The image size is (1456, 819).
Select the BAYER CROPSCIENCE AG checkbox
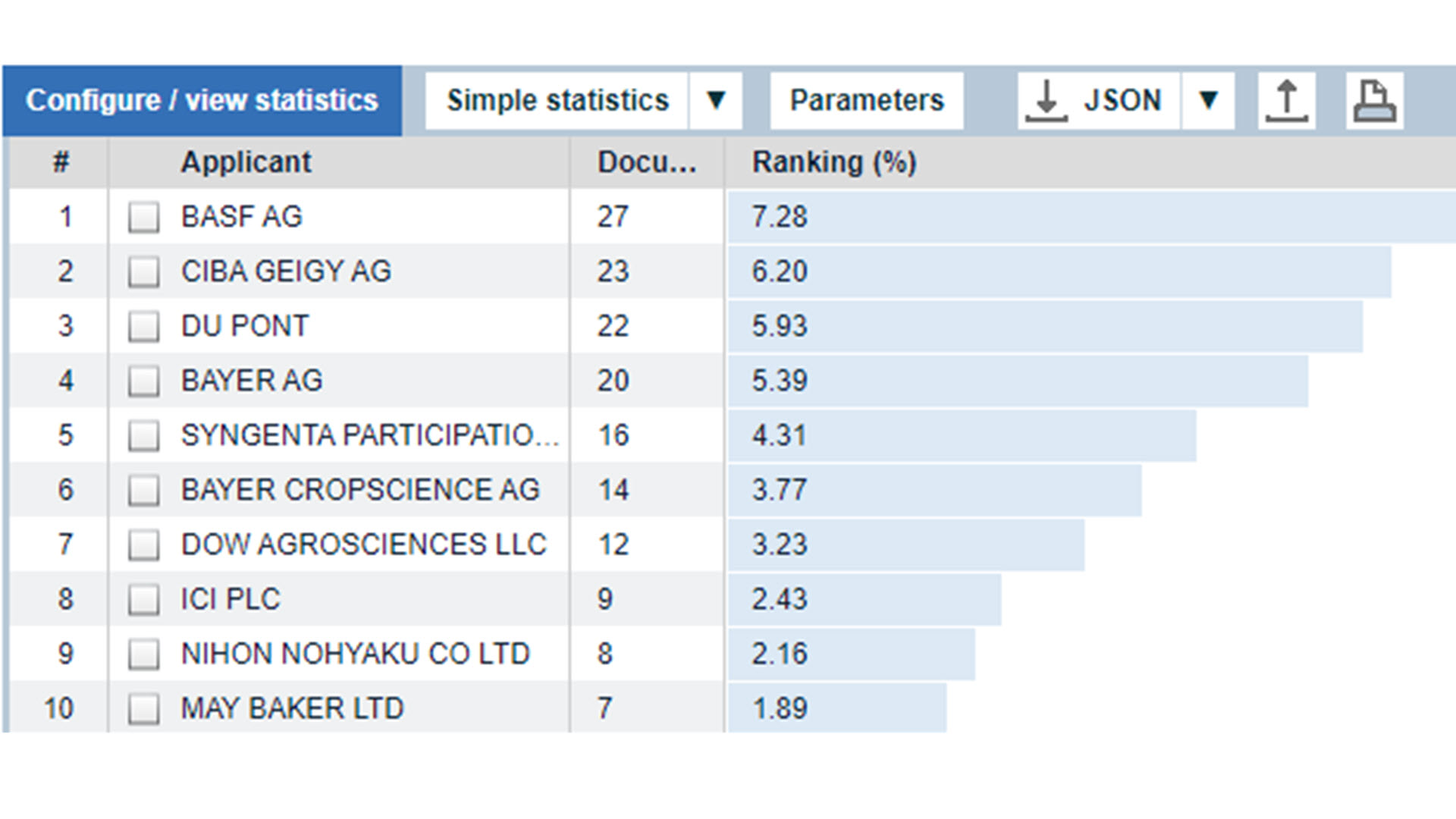coord(144,490)
